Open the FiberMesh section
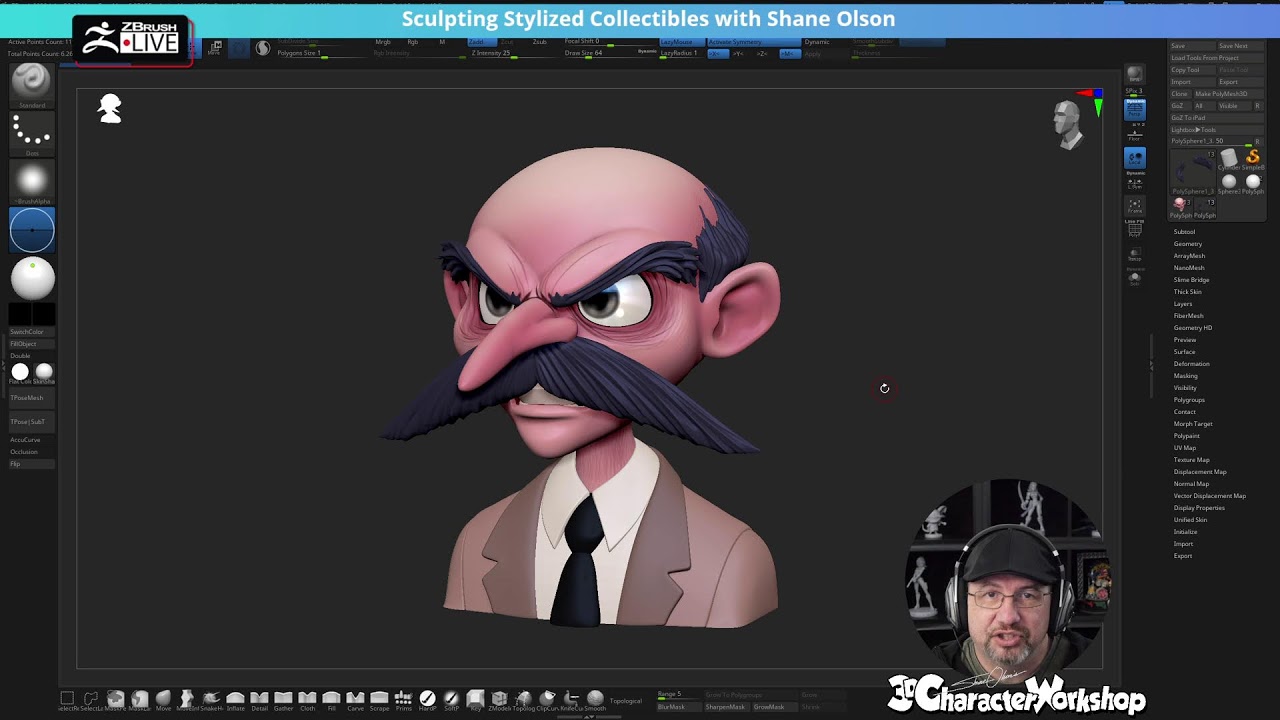This screenshot has height=720, width=1280. tap(1189, 316)
